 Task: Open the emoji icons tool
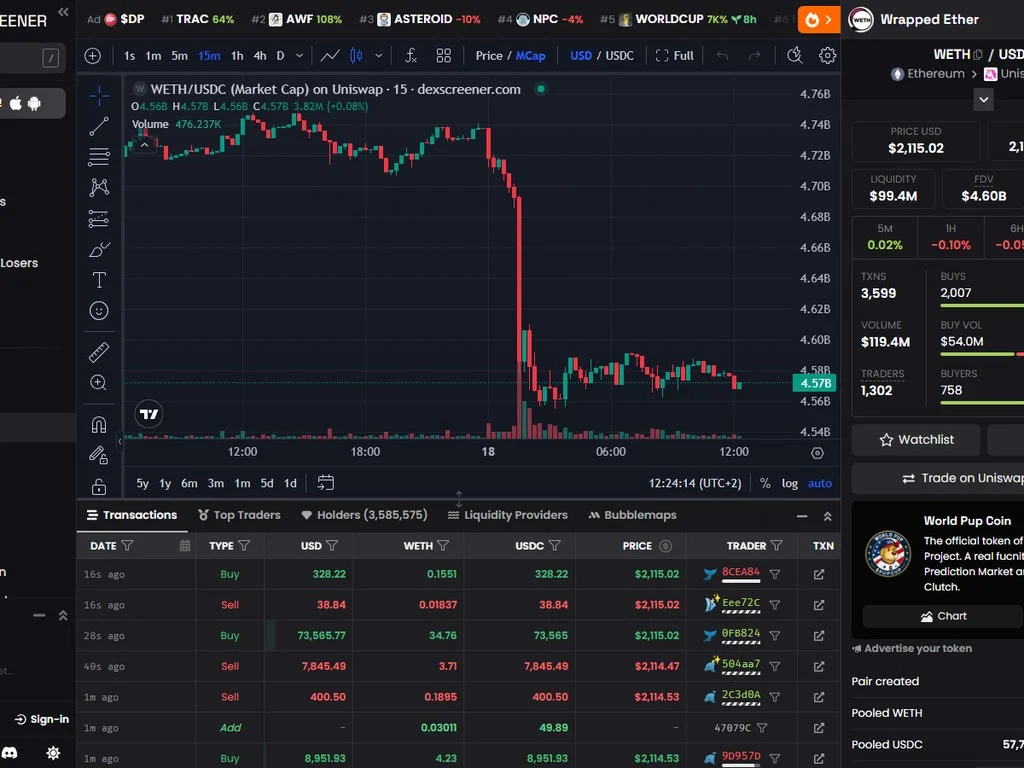click(99, 311)
